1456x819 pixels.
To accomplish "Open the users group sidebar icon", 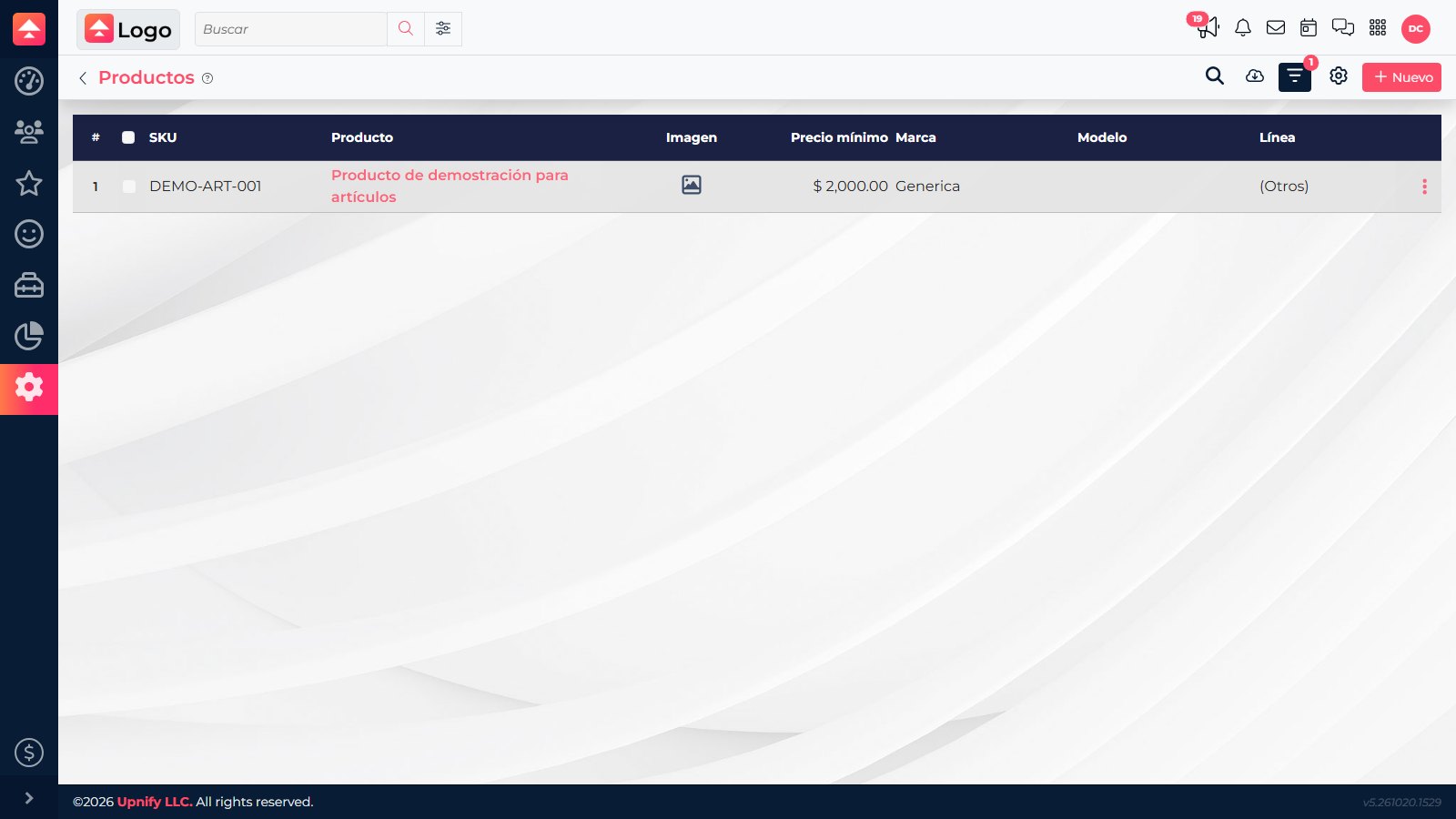I will pos(29,132).
